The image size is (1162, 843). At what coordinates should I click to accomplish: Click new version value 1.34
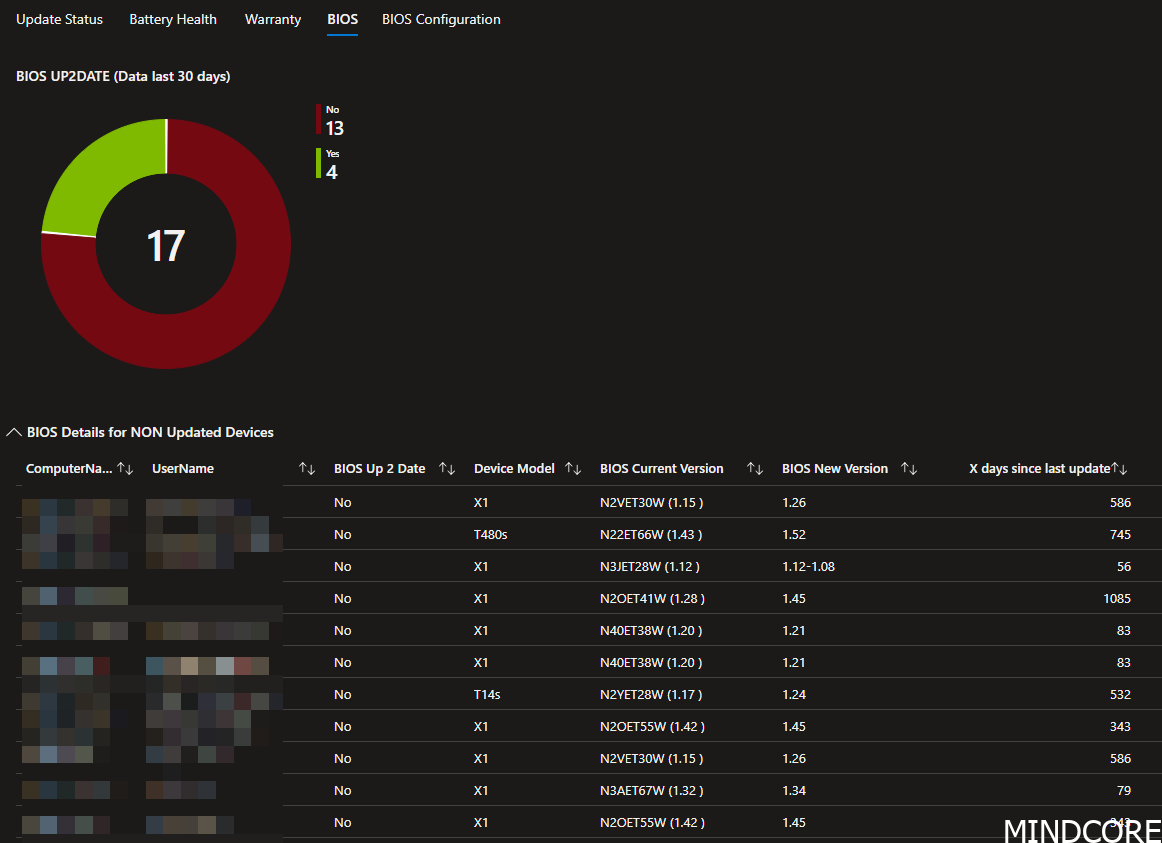pos(794,790)
